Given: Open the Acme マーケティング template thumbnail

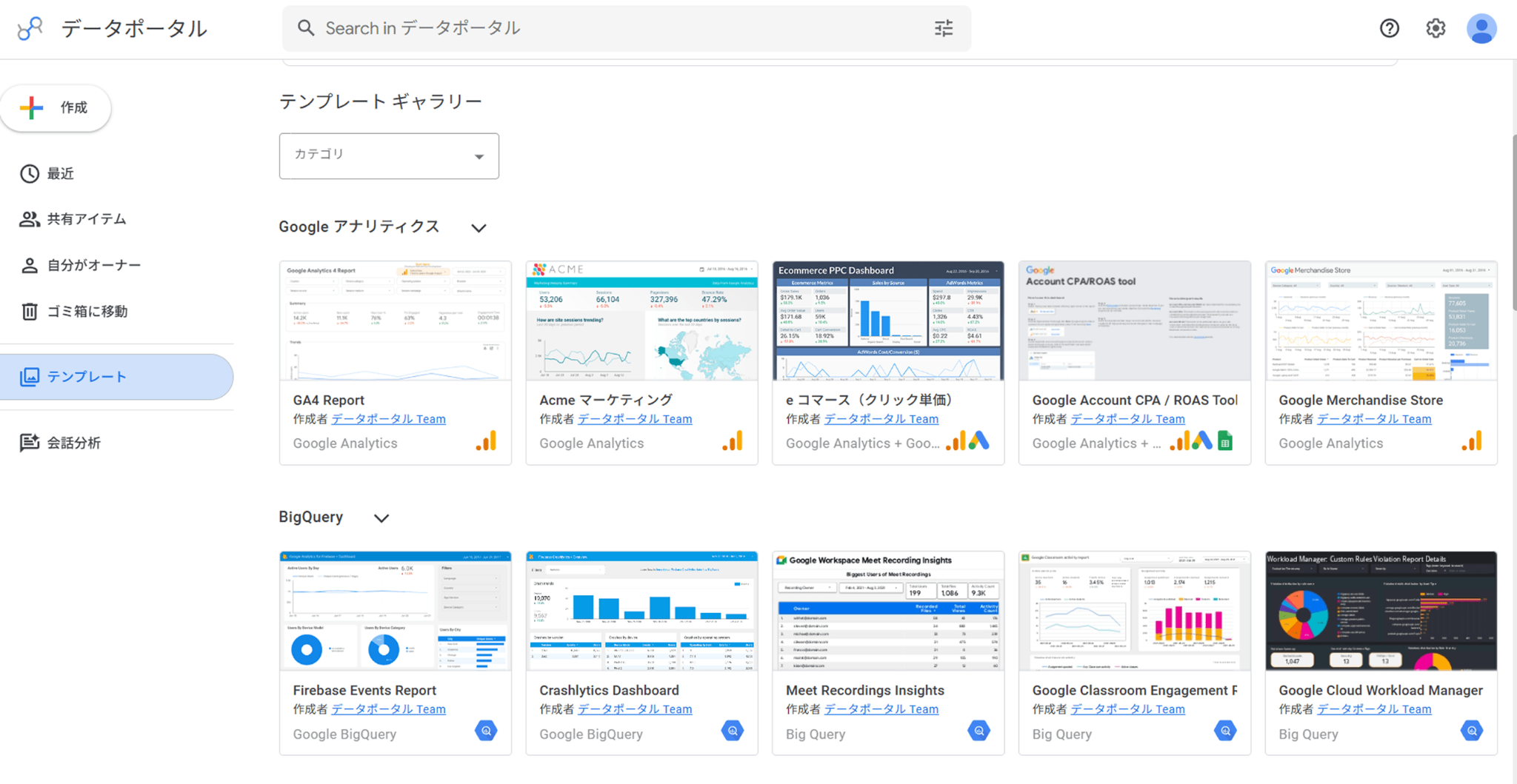Looking at the screenshot, I should coord(642,321).
